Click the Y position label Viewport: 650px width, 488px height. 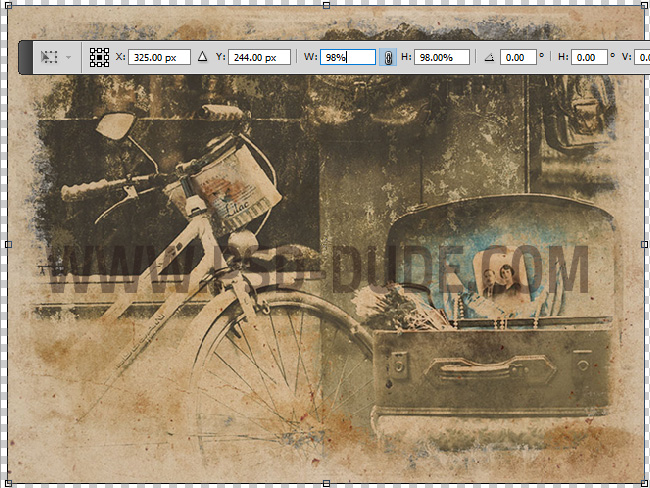(x=220, y=57)
